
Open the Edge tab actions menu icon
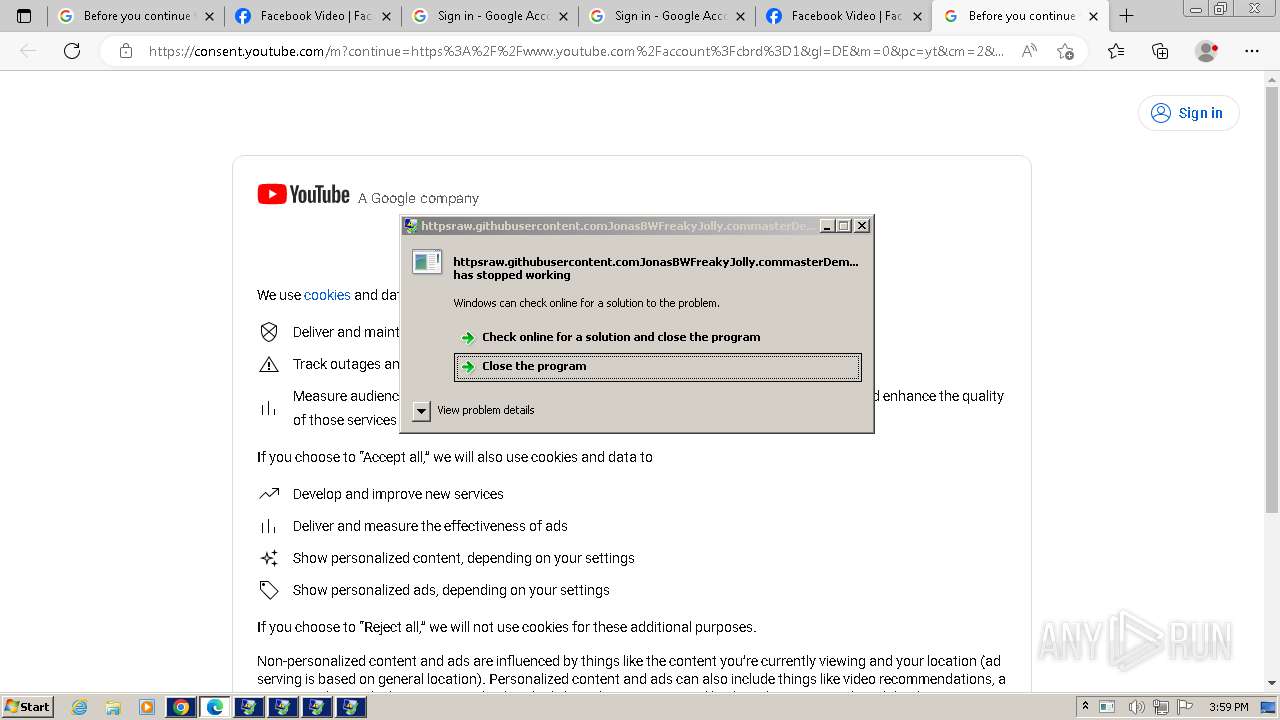(24, 16)
